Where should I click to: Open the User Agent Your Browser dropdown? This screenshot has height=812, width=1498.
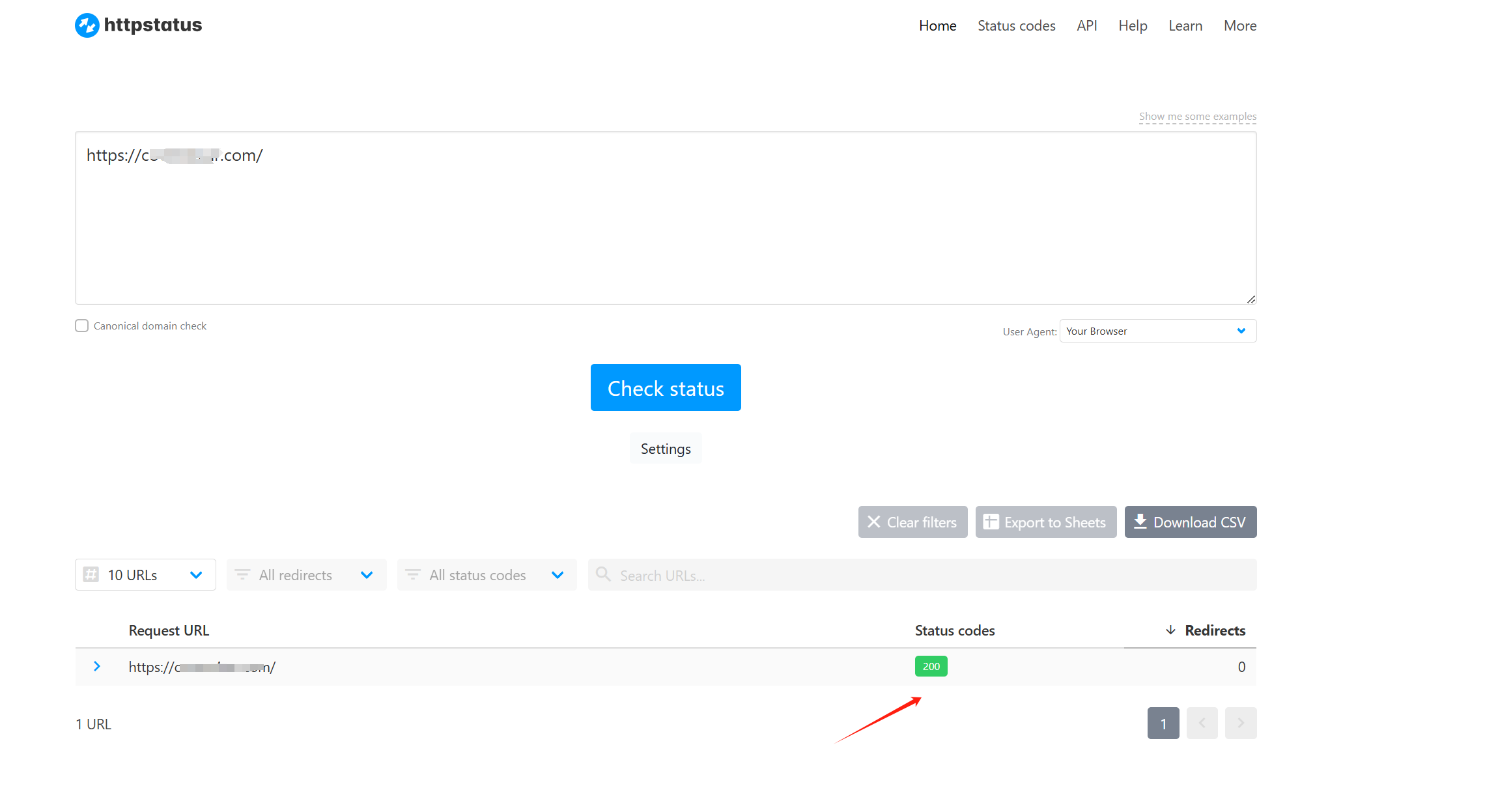(x=1157, y=331)
